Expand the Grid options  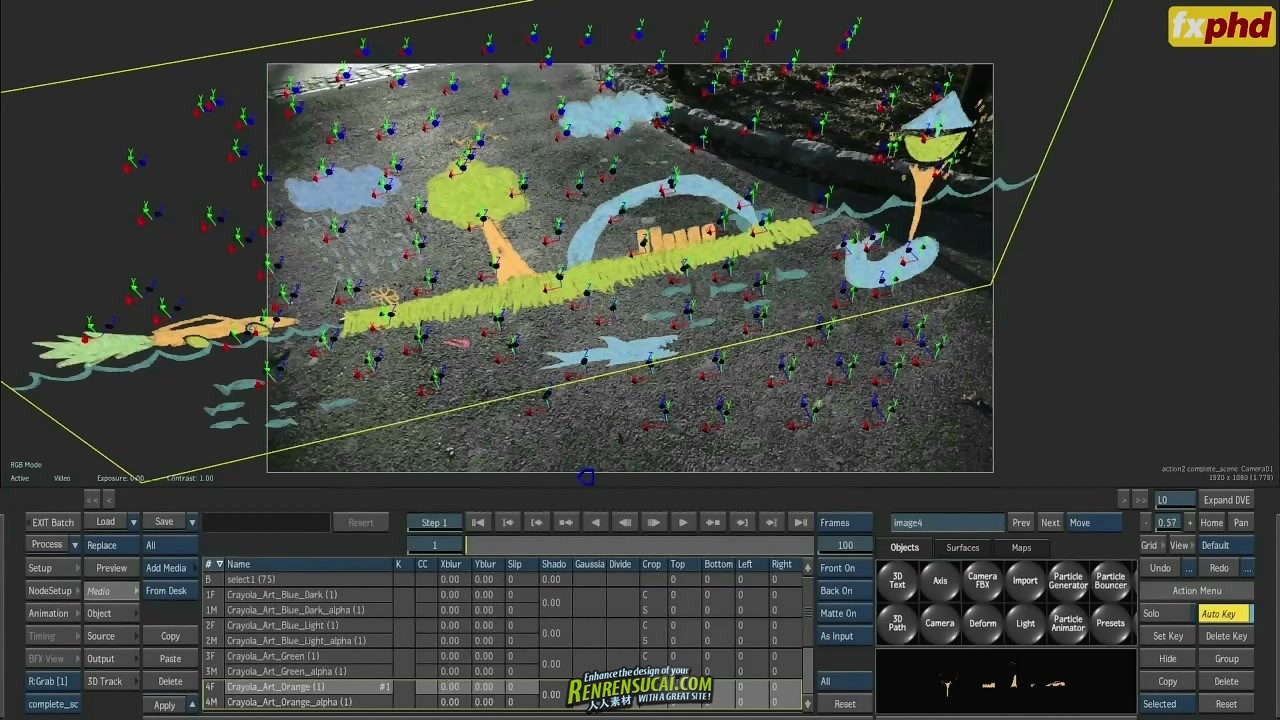[1153, 545]
